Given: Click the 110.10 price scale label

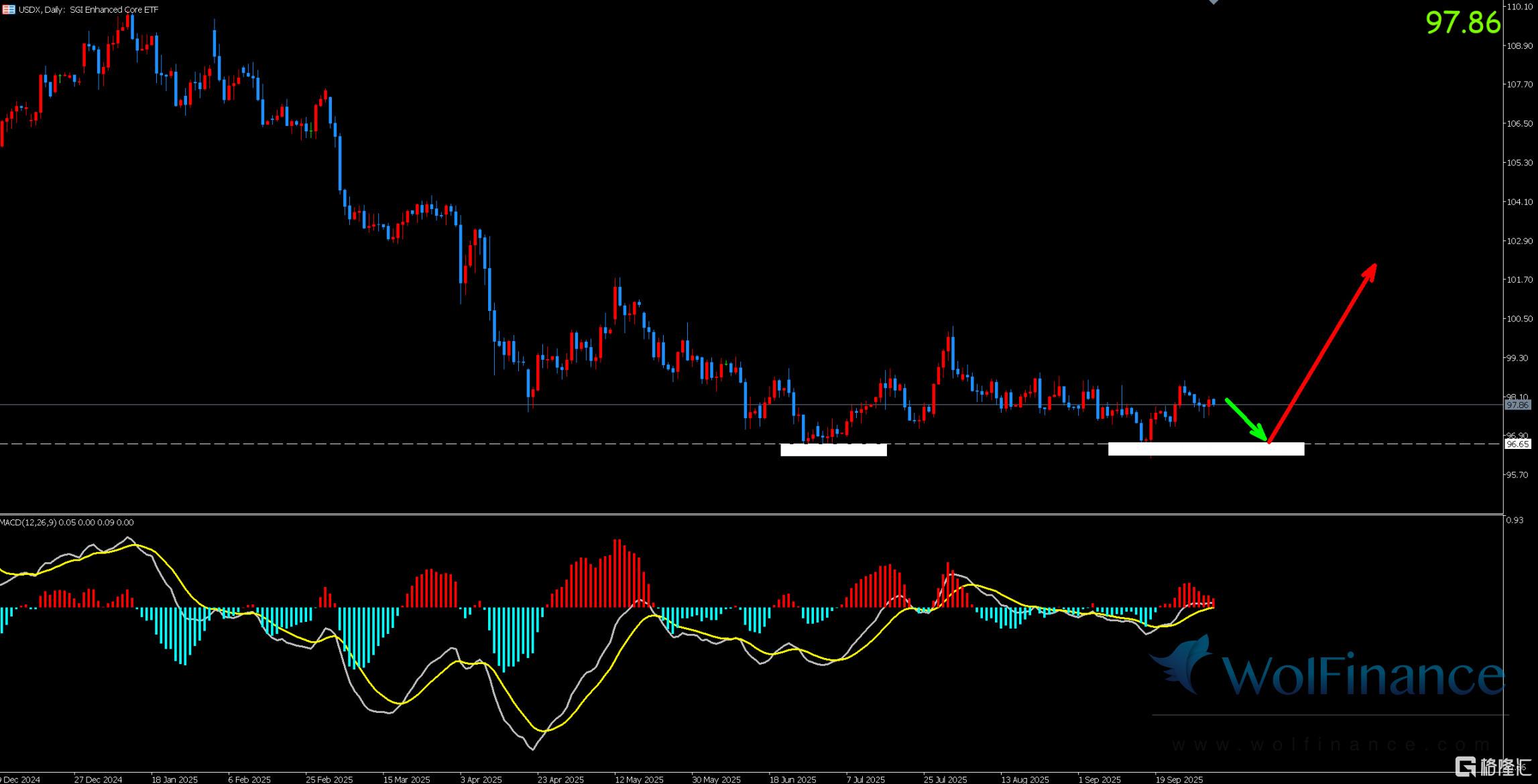Looking at the screenshot, I should click(x=1519, y=7).
